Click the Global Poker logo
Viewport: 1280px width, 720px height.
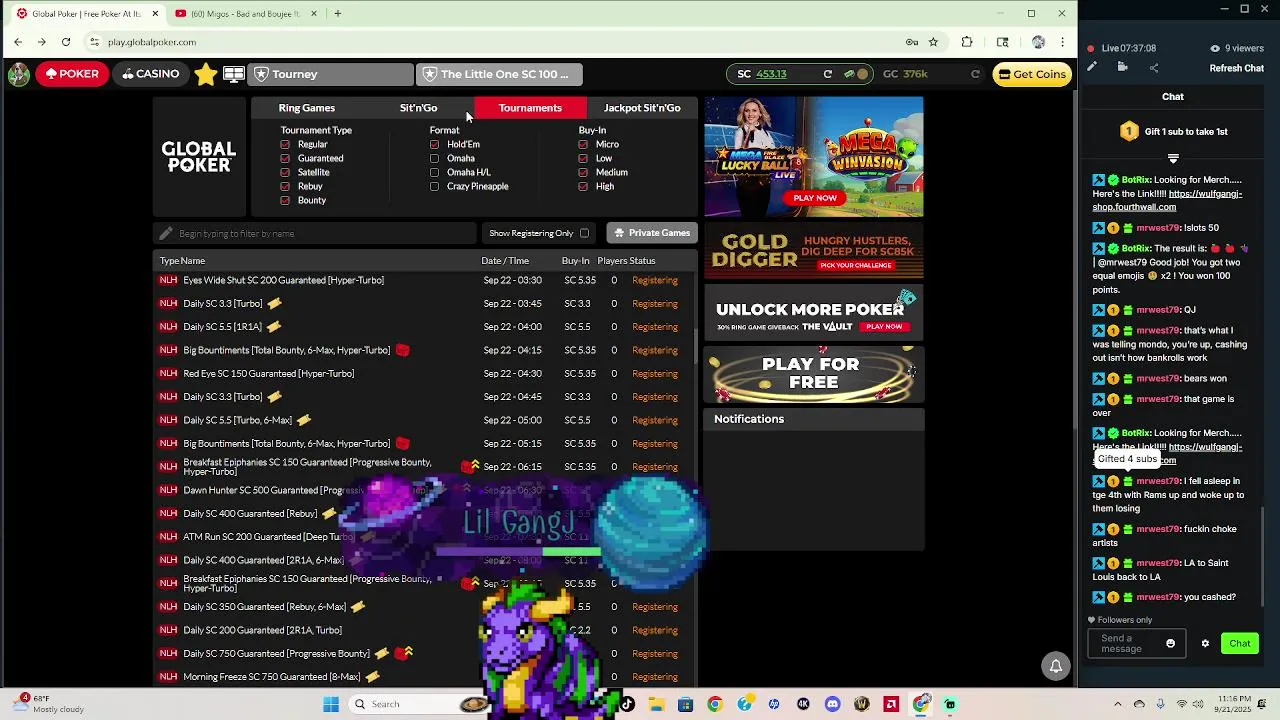[199, 157]
